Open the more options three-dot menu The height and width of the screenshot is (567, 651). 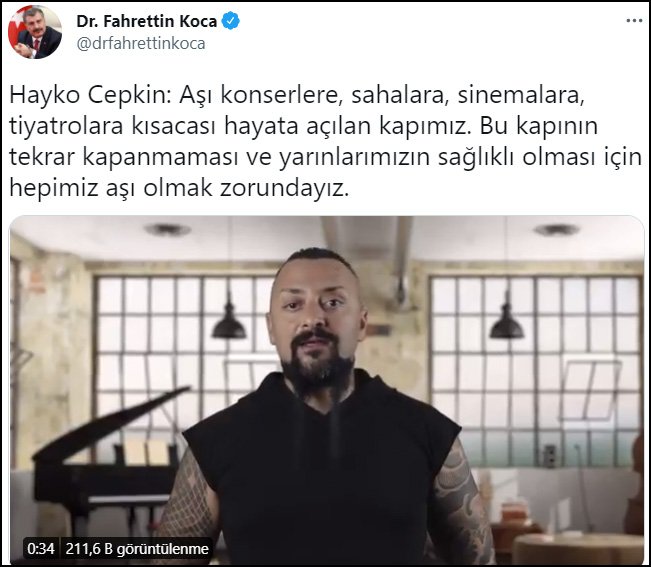[x=634, y=21]
